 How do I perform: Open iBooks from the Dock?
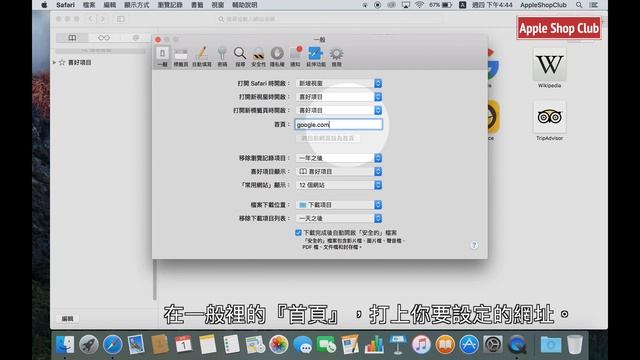tap(445, 344)
